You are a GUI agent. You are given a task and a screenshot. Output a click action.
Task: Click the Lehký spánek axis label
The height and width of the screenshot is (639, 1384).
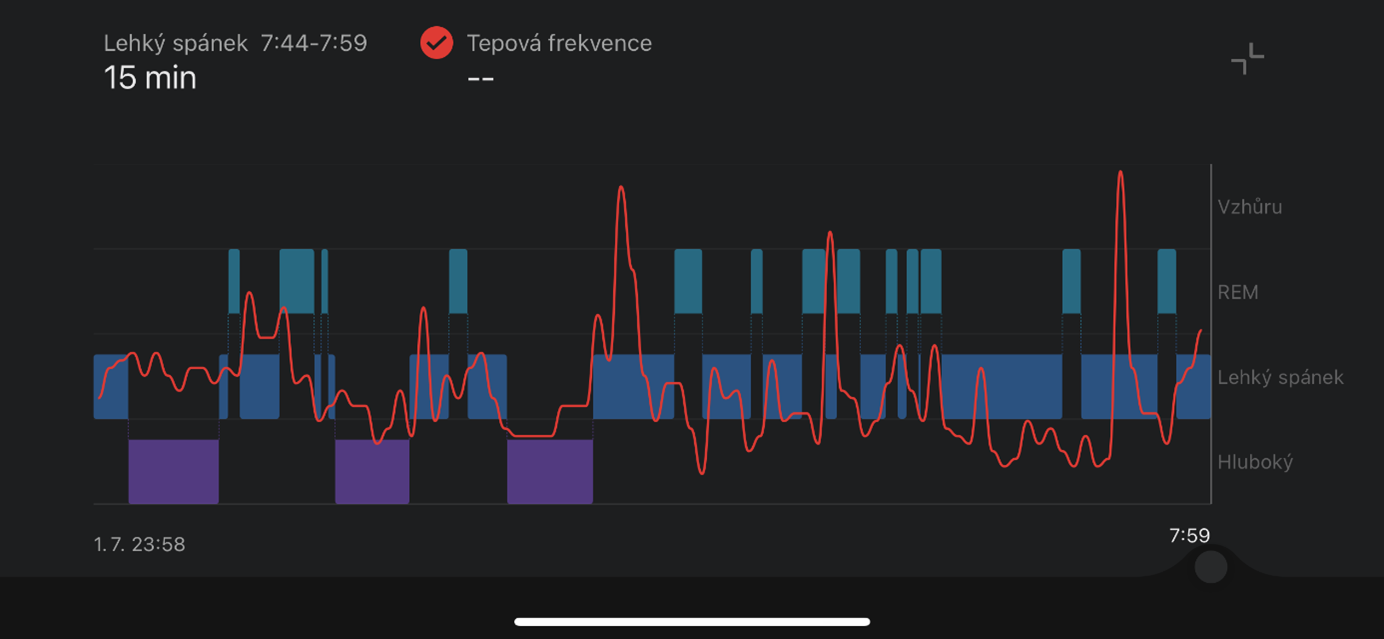(x=1280, y=378)
